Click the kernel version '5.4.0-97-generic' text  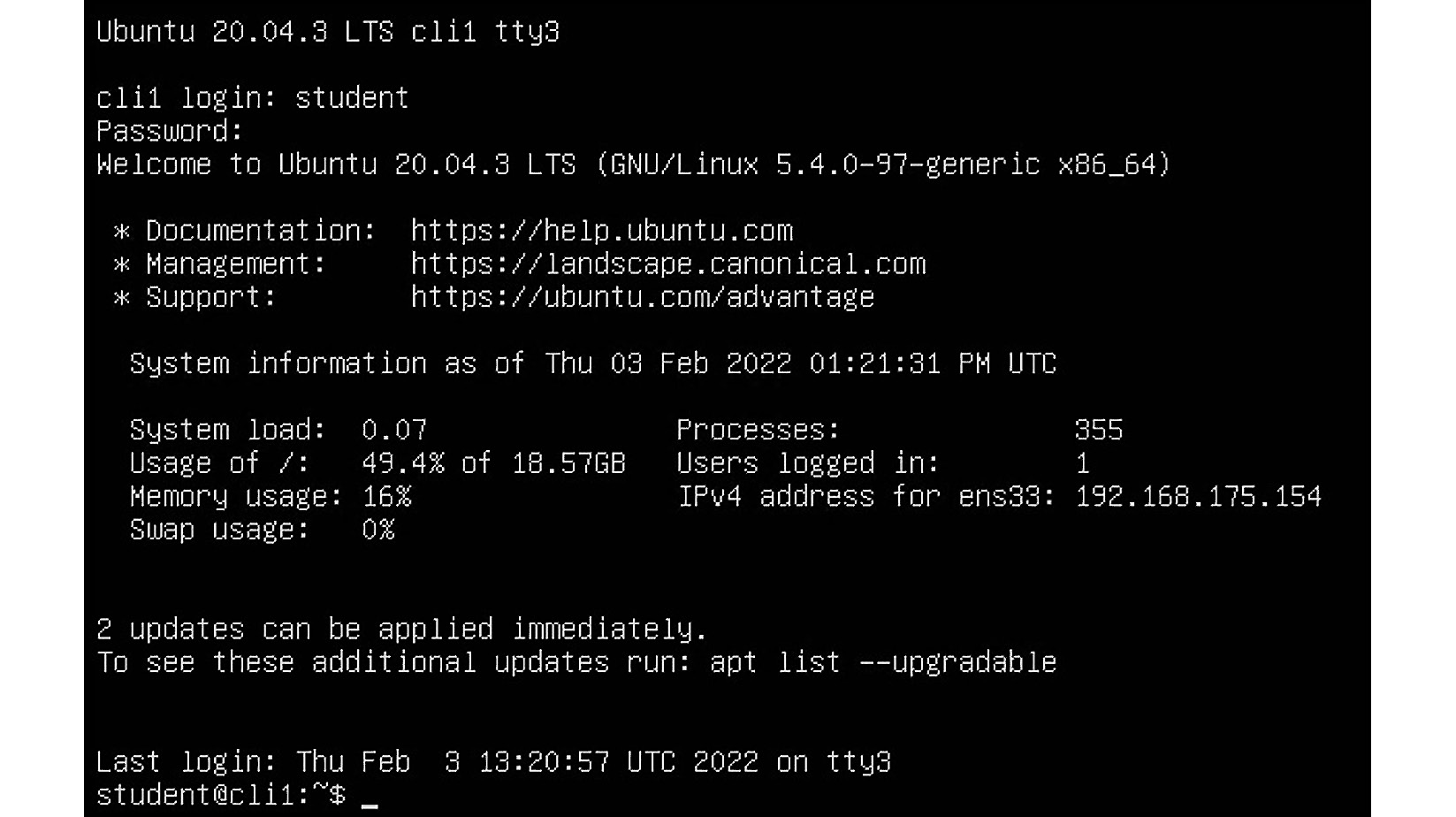(907, 164)
